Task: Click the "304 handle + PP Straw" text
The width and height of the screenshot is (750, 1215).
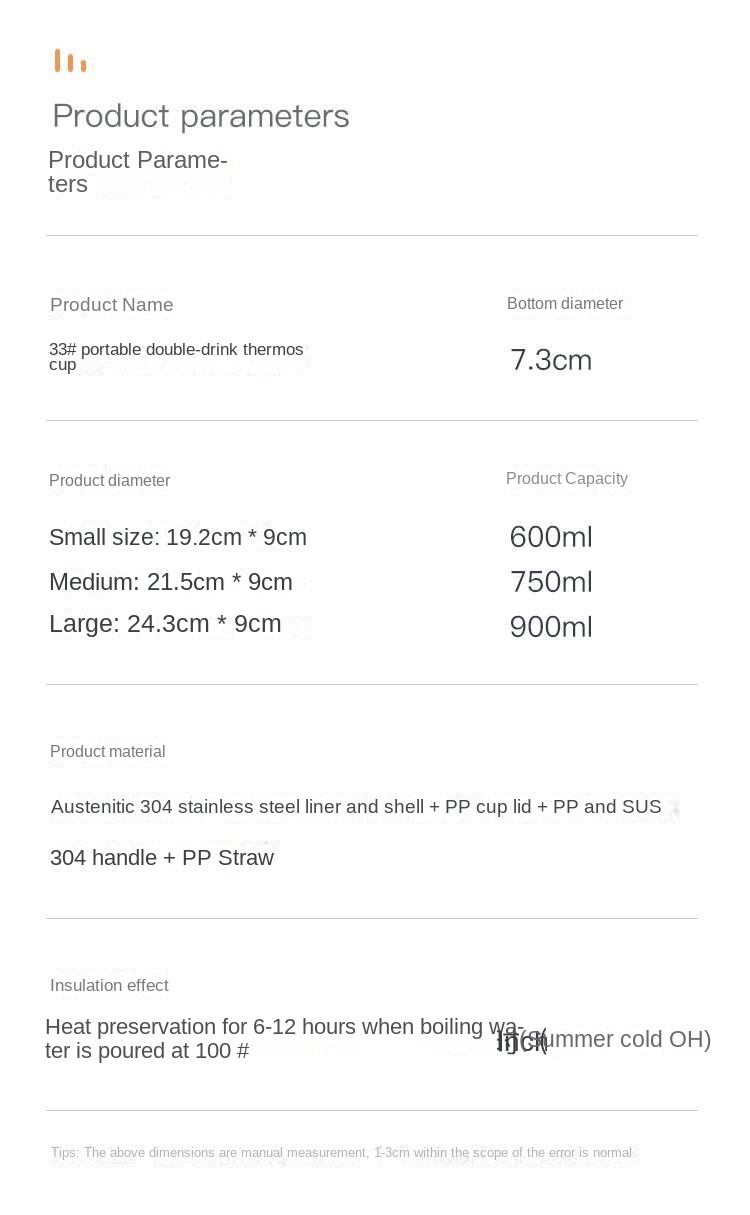Action: (162, 858)
